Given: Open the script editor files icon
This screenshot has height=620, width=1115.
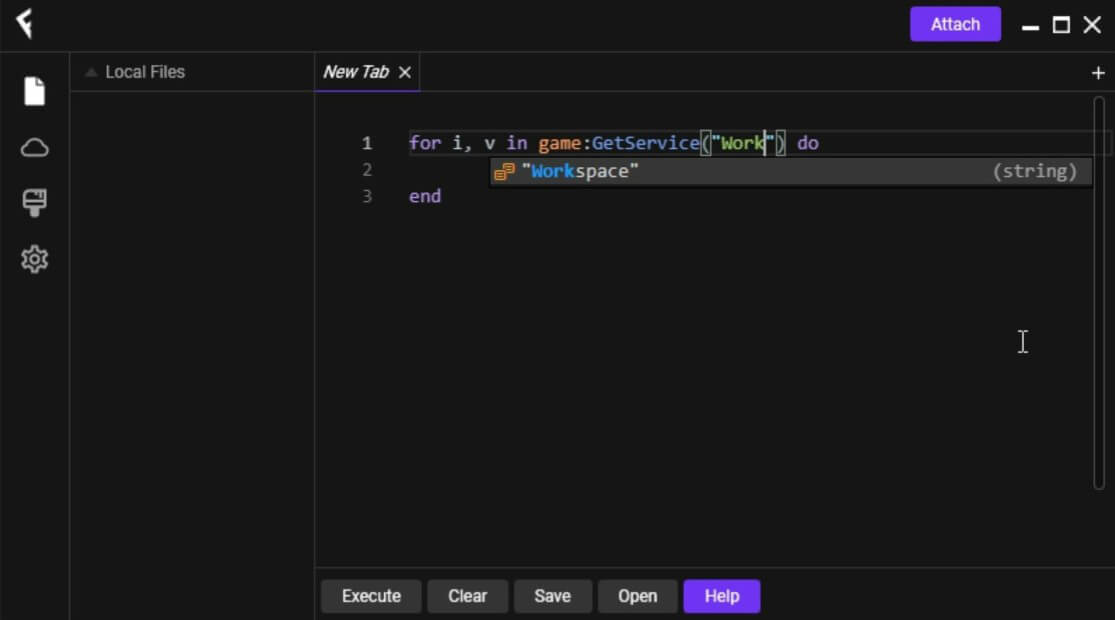Looking at the screenshot, I should click(35, 90).
